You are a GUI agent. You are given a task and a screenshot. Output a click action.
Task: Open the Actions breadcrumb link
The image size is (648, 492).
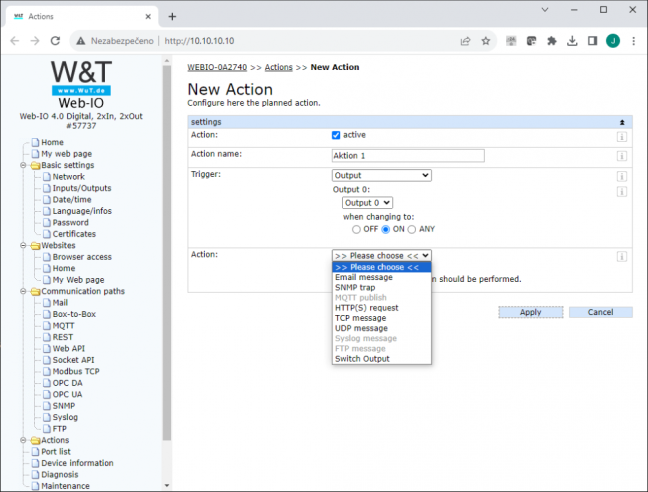point(279,67)
